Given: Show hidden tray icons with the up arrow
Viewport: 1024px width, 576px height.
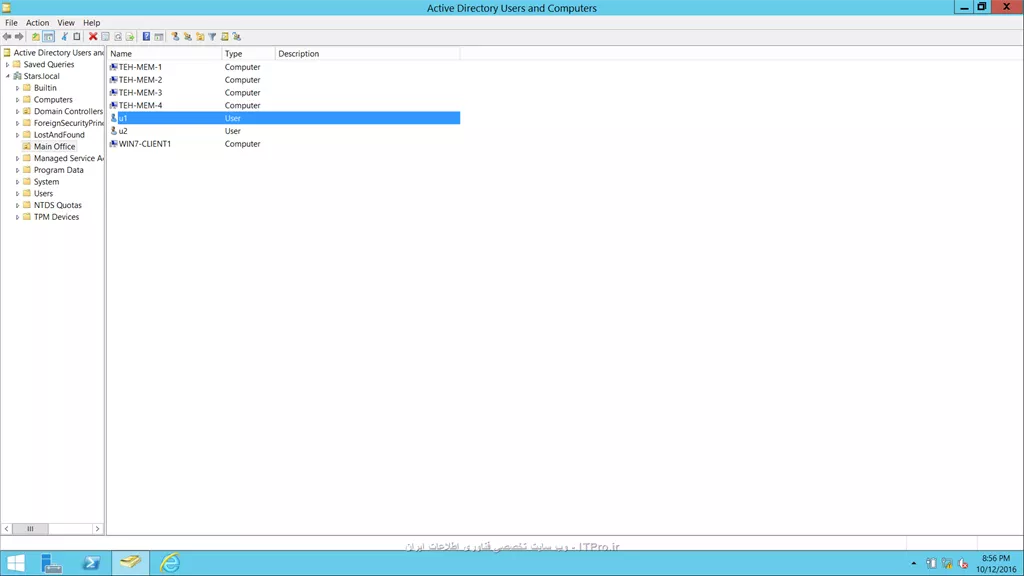Looking at the screenshot, I should coord(914,564).
